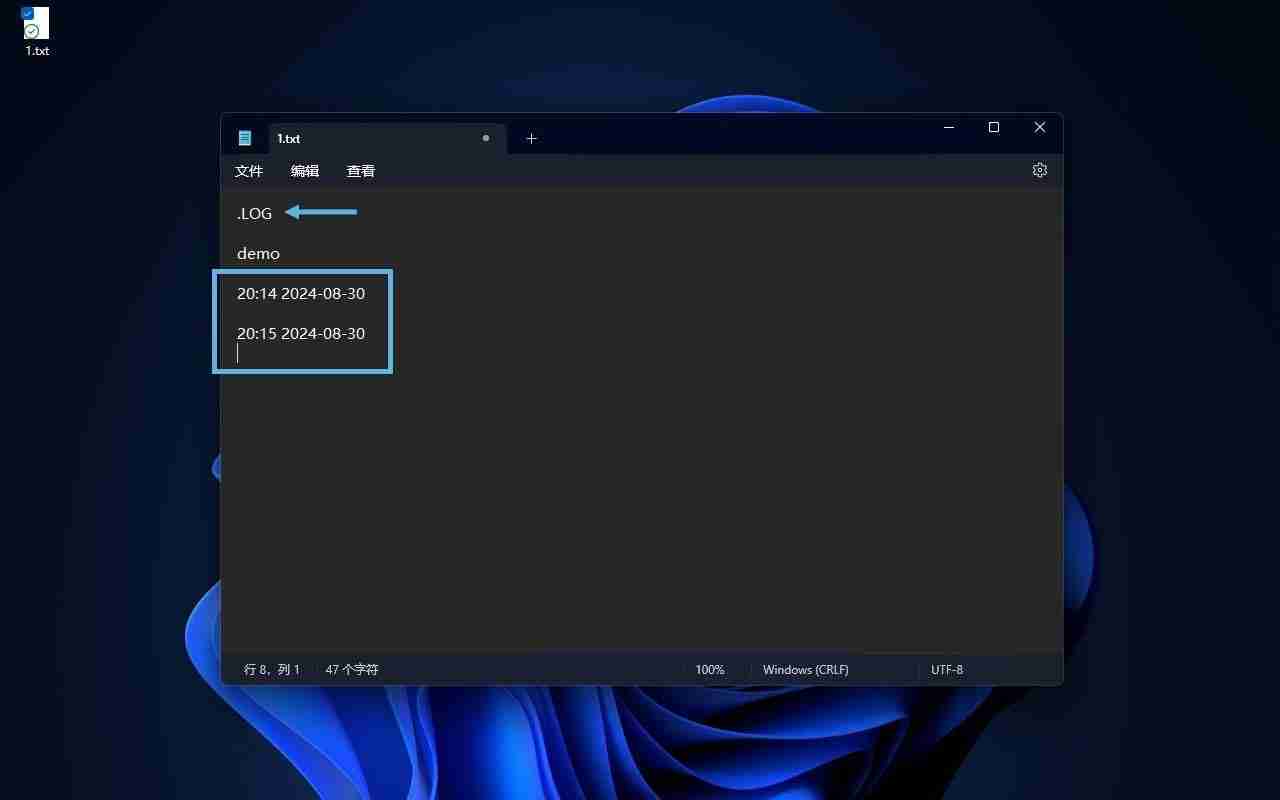The width and height of the screenshot is (1280, 800).
Task: Click the 行8, 列1 cursor position indicator
Action: pyautogui.click(x=271, y=669)
